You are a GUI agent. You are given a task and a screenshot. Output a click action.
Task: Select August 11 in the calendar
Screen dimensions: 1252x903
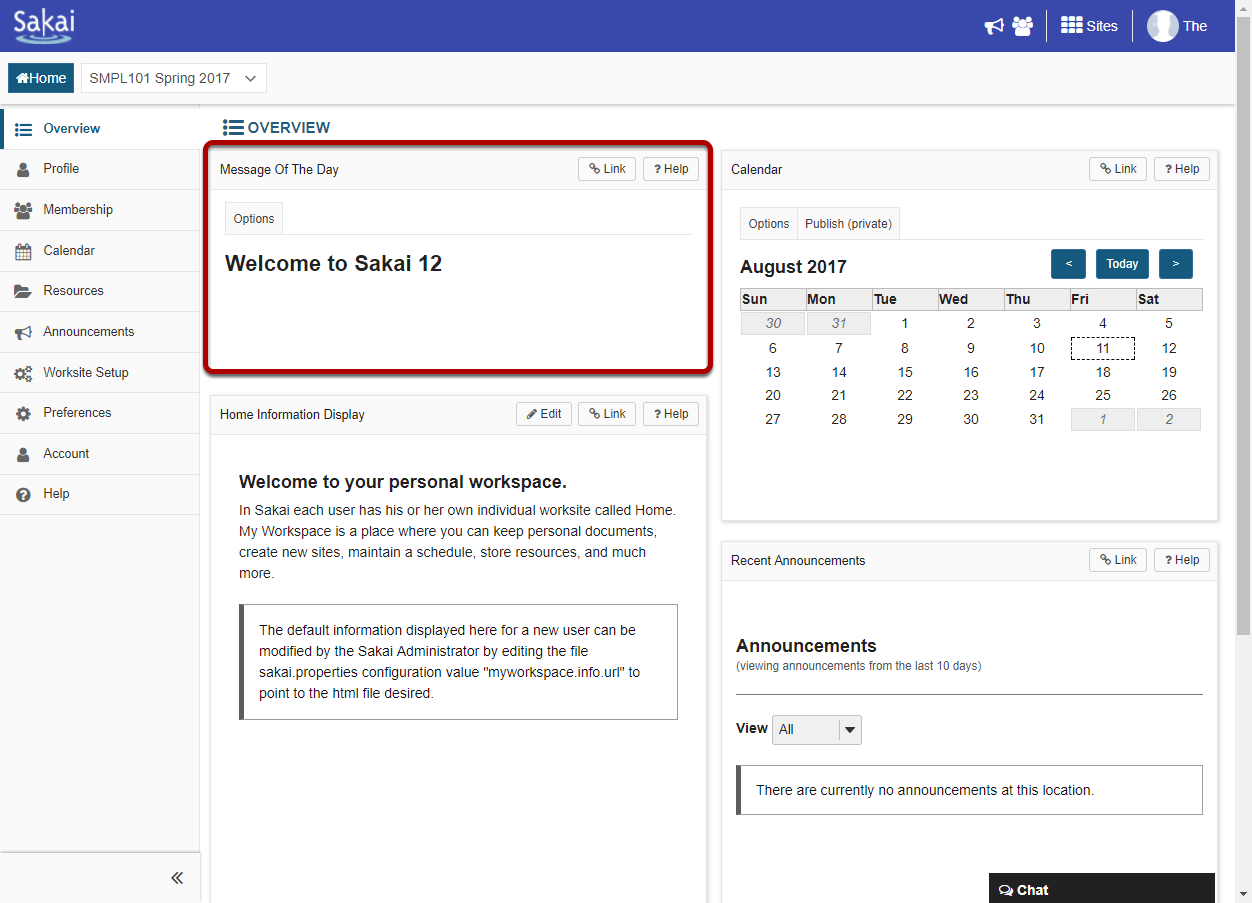pos(1103,348)
